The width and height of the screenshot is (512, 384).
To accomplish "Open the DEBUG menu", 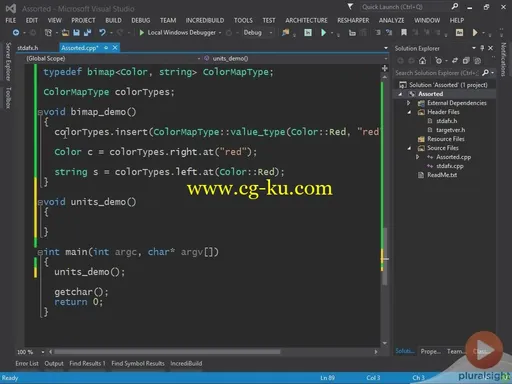I will [141, 20].
